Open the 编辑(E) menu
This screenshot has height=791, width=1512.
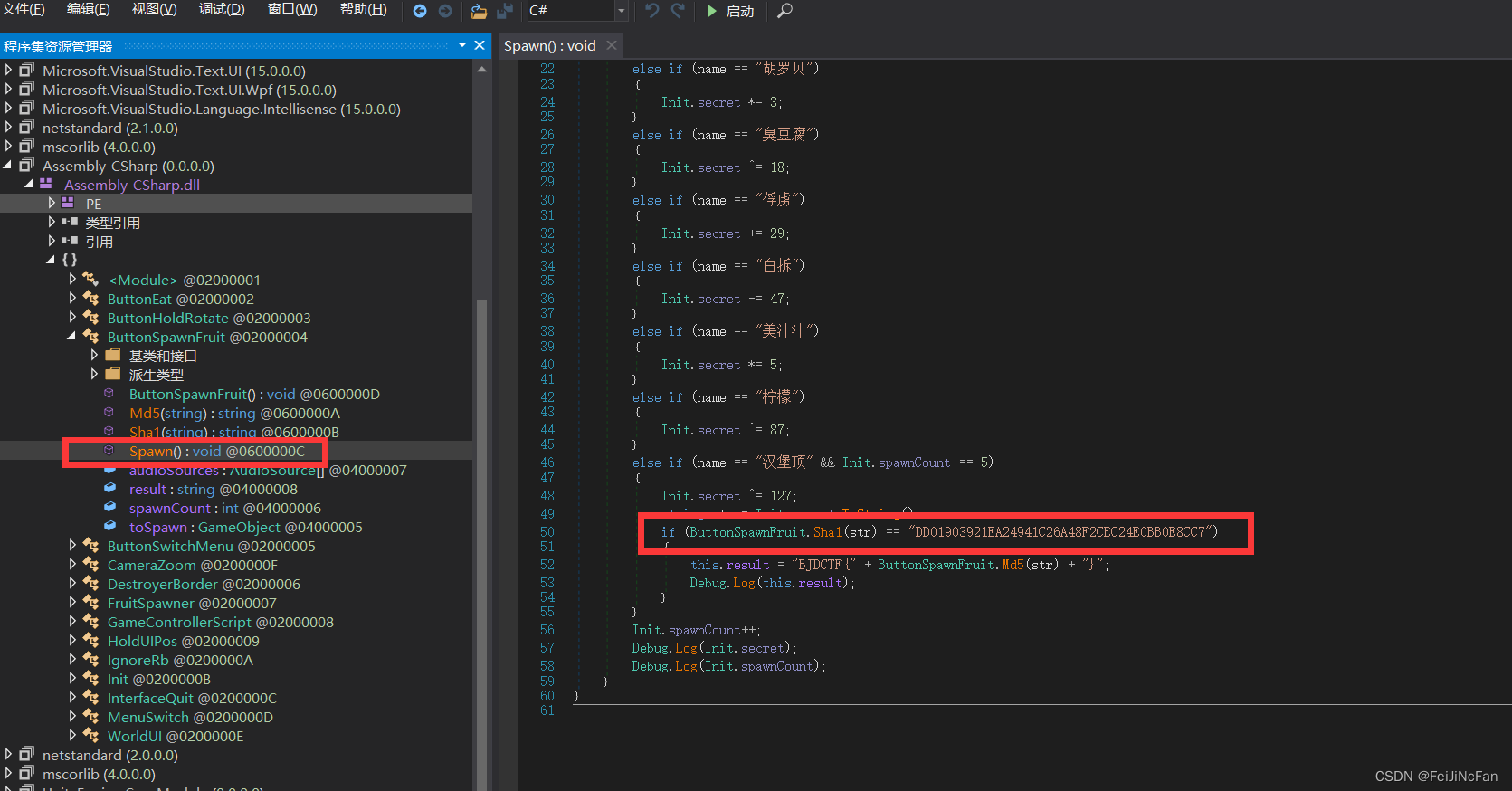89,9
